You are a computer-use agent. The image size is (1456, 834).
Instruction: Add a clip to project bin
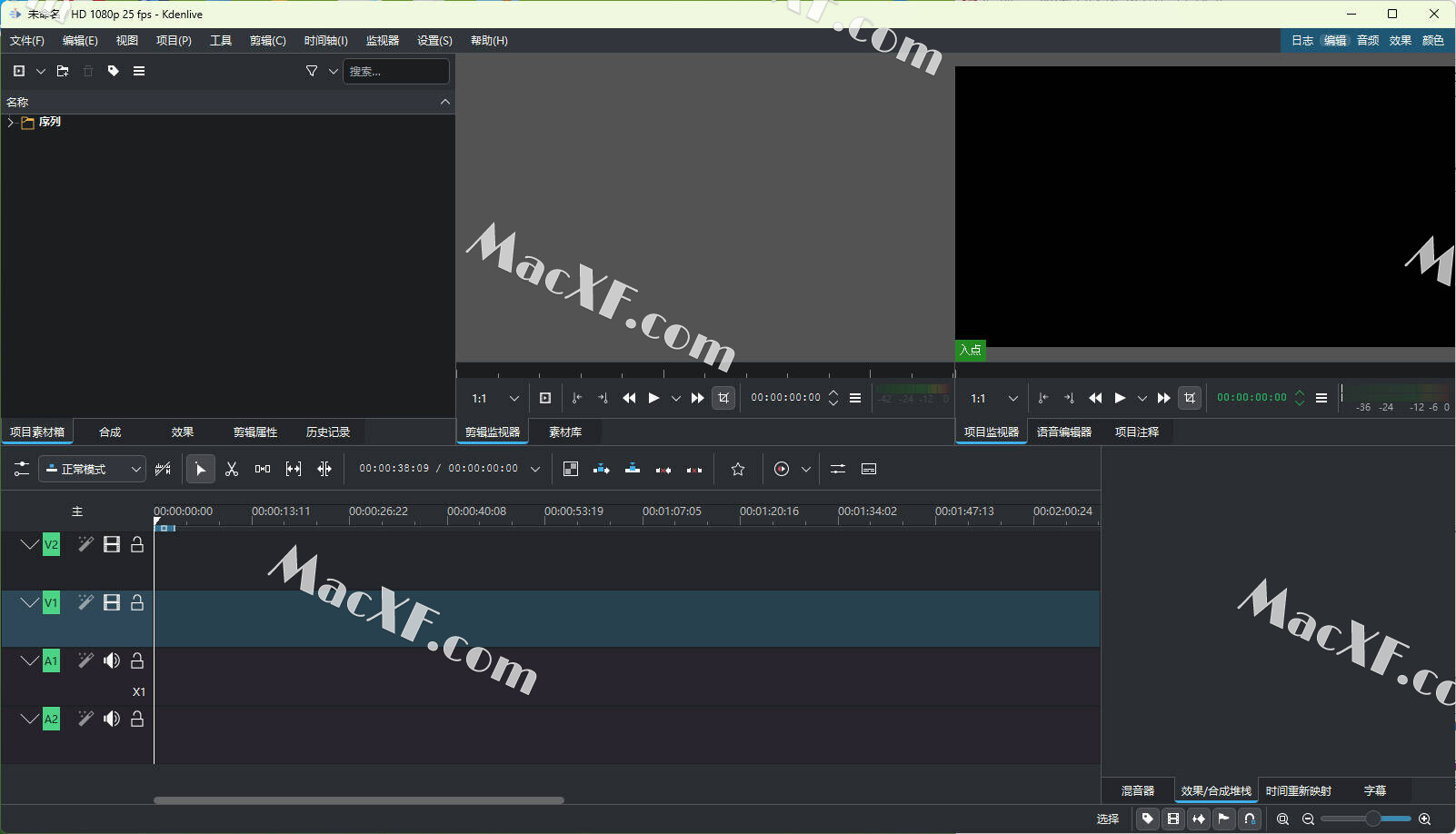(x=19, y=71)
